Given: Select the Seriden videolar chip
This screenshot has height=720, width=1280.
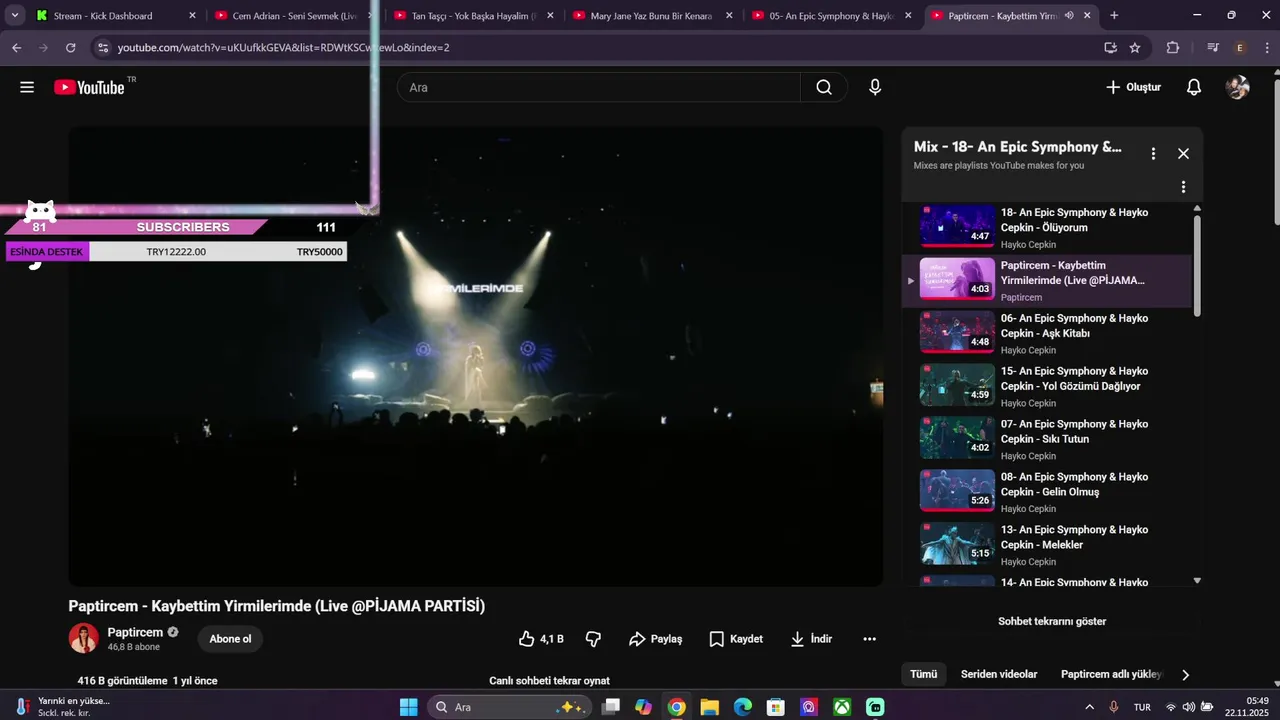Looking at the screenshot, I should point(999,674).
